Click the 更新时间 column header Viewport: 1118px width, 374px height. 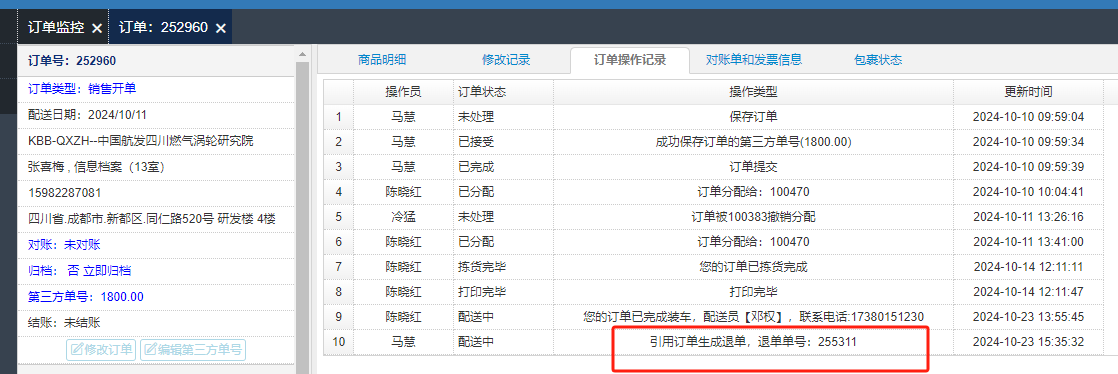[x=1028, y=92]
